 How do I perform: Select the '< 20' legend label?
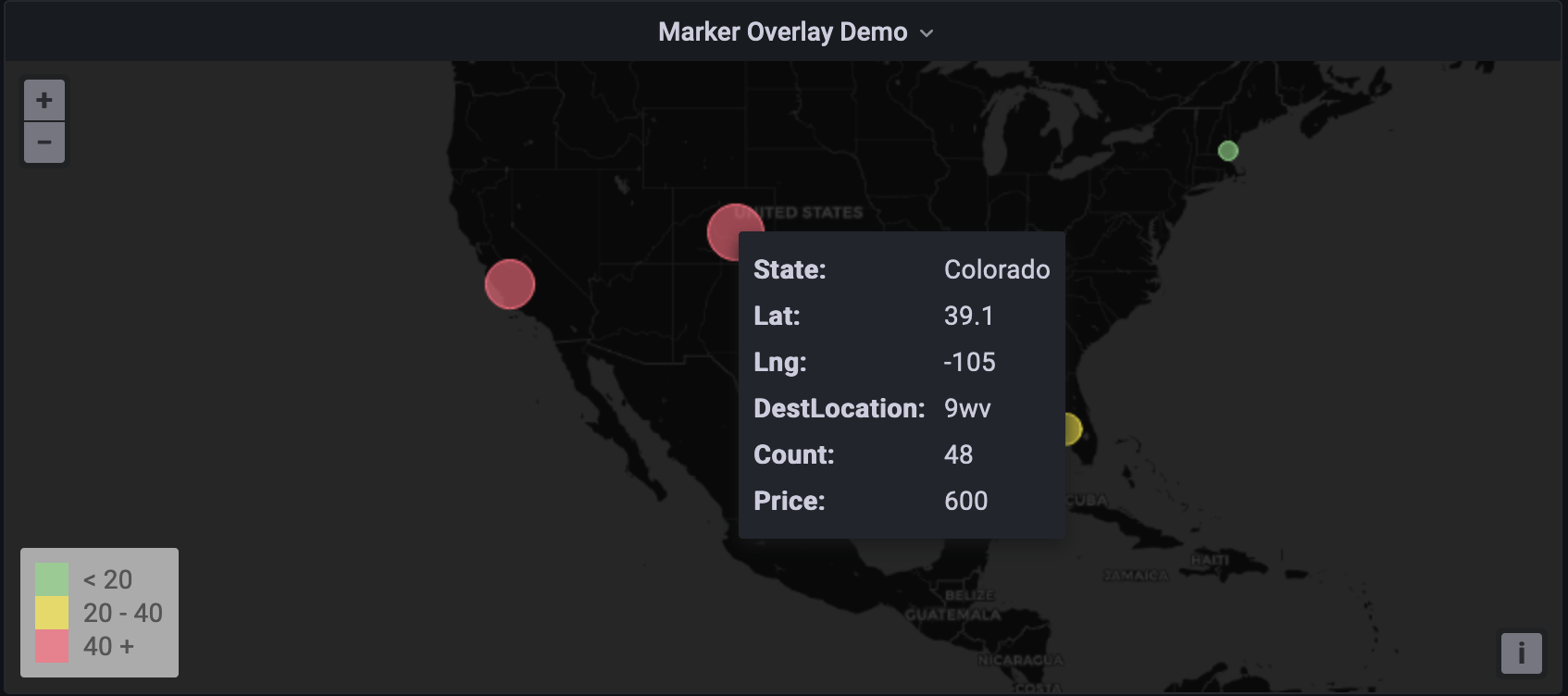click(x=107, y=579)
